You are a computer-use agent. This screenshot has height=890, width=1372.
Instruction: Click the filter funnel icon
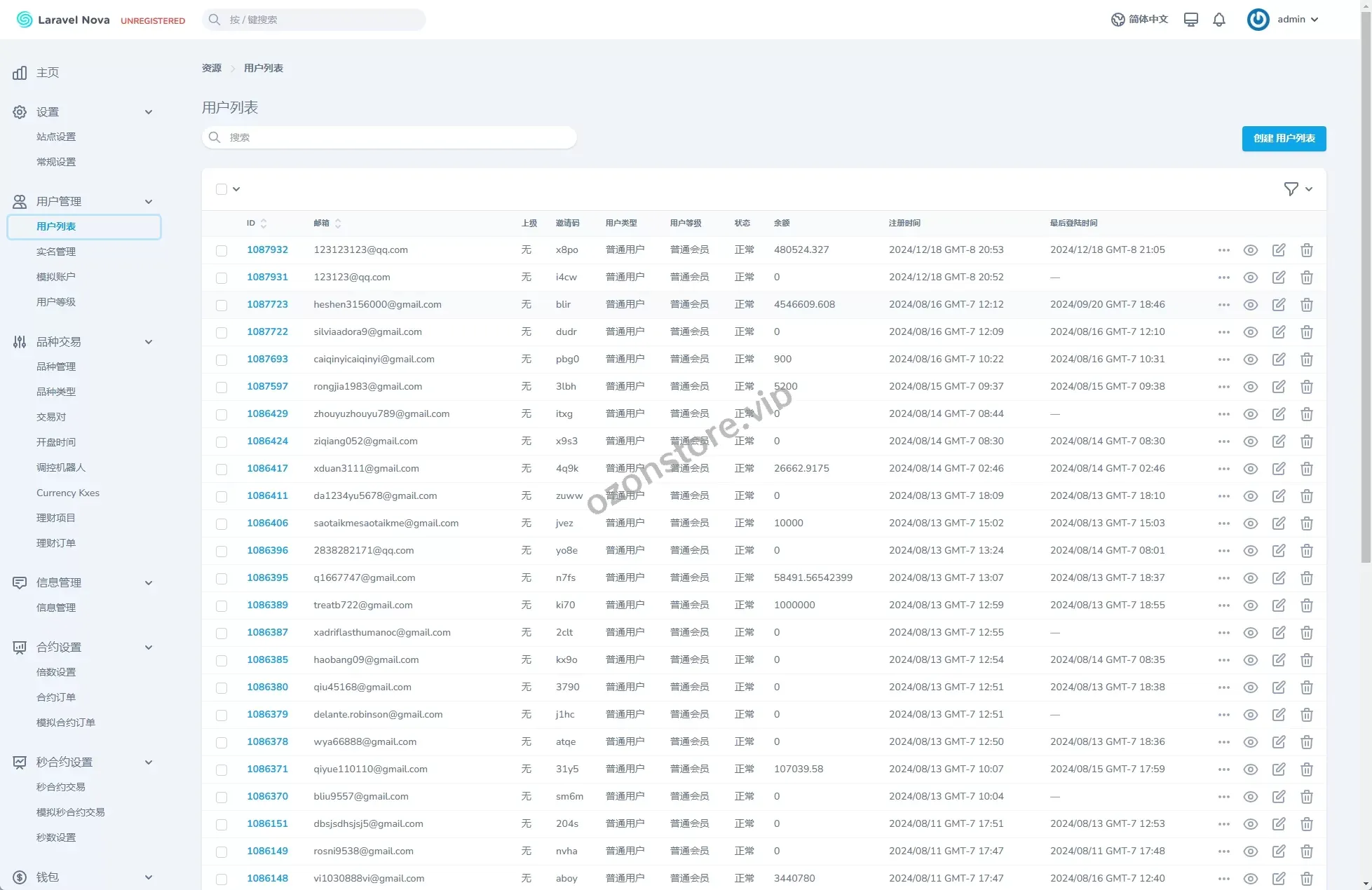pyautogui.click(x=1291, y=189)
